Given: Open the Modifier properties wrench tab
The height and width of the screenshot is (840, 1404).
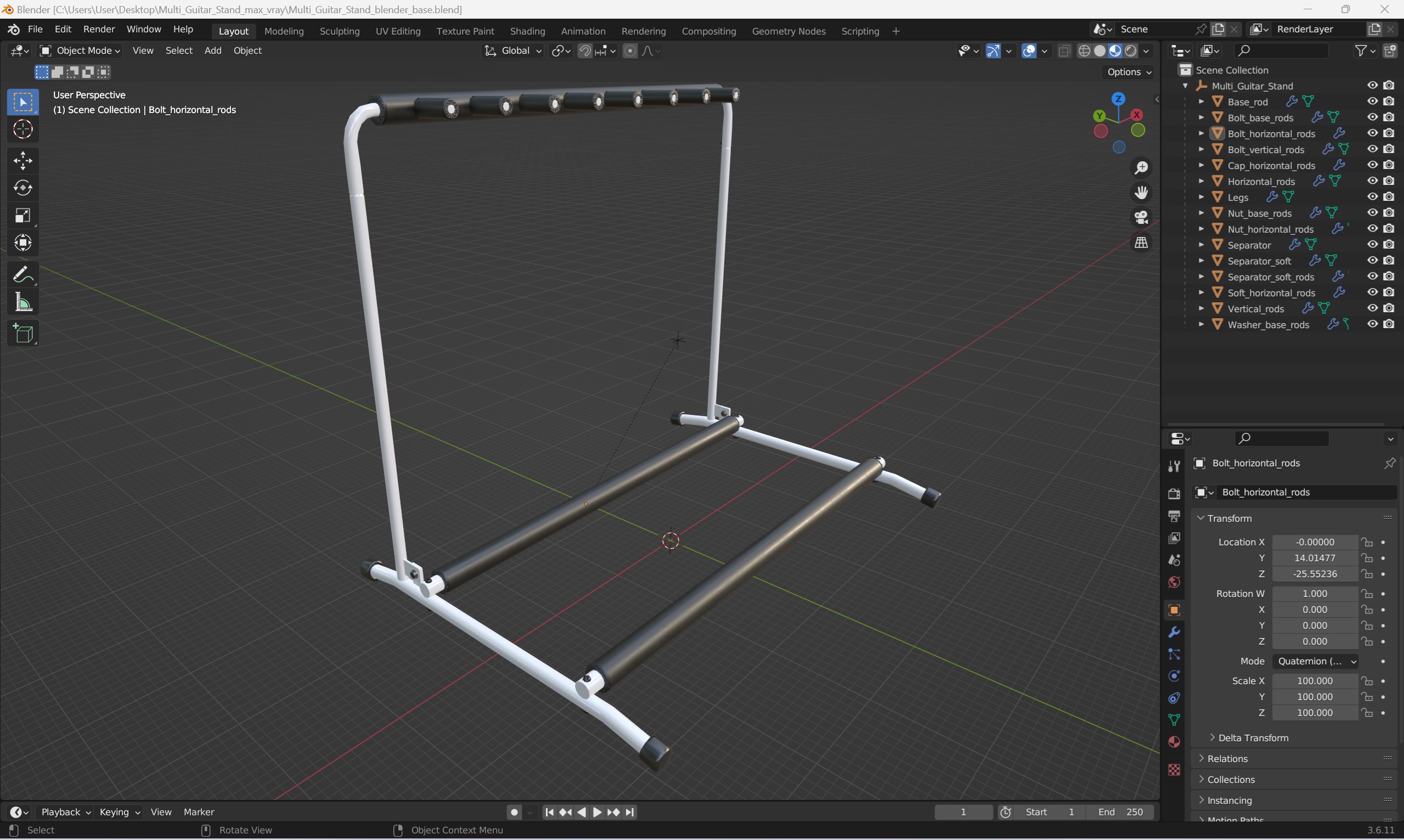Looking at the screenshot, I should pos(1174,632).
